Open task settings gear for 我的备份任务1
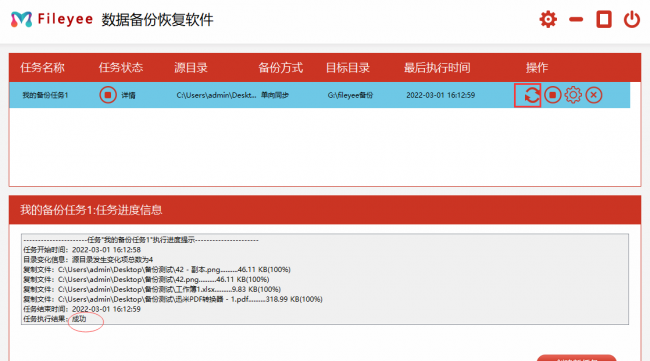The width and height of the screenshot is (650, 361). coord(573,95)
